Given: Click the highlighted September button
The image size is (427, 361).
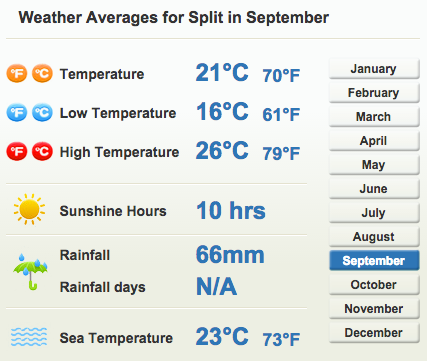Looking at the screenshot, I should coord(374,261).
